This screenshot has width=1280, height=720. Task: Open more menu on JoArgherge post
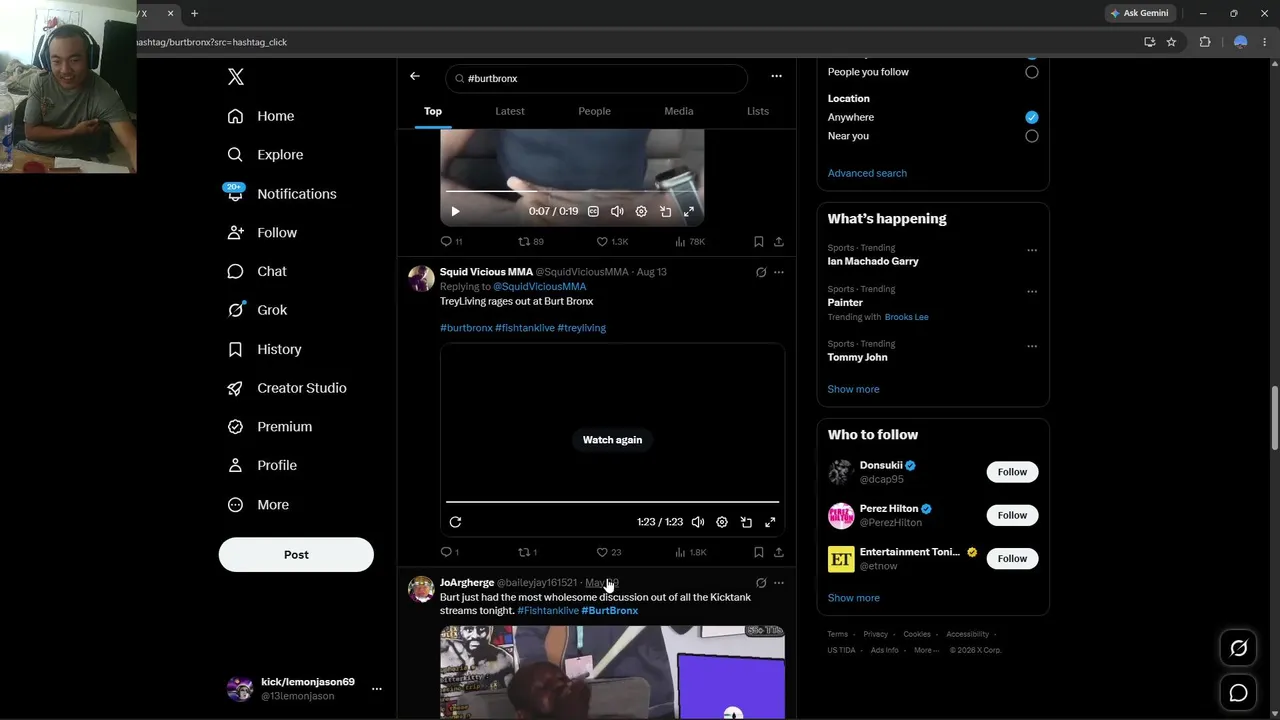pos(779,583)
